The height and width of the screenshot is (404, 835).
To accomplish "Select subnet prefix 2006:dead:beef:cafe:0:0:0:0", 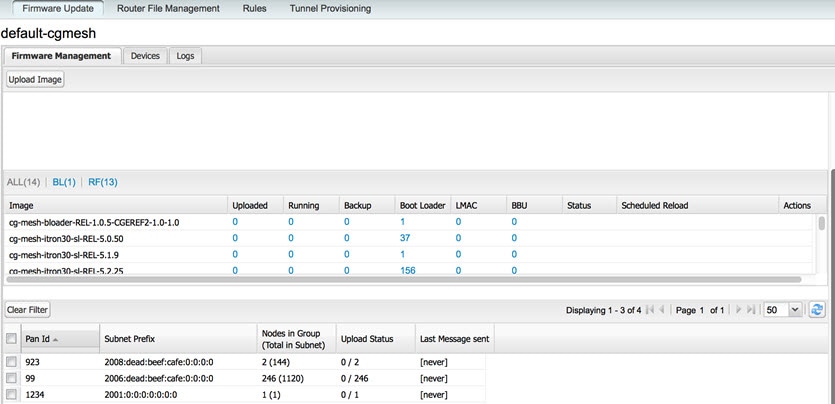I will [159, 378].
